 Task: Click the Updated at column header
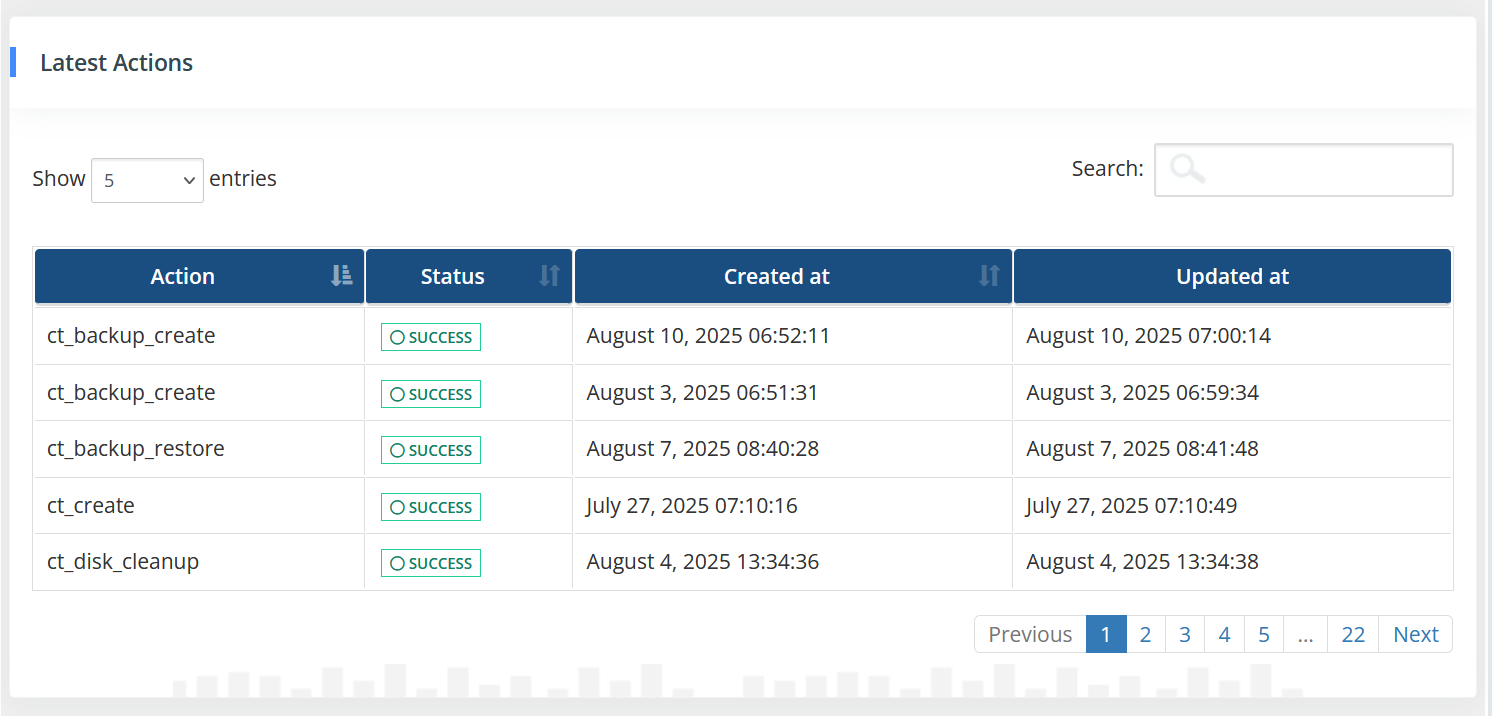(x=1232, y=276)
